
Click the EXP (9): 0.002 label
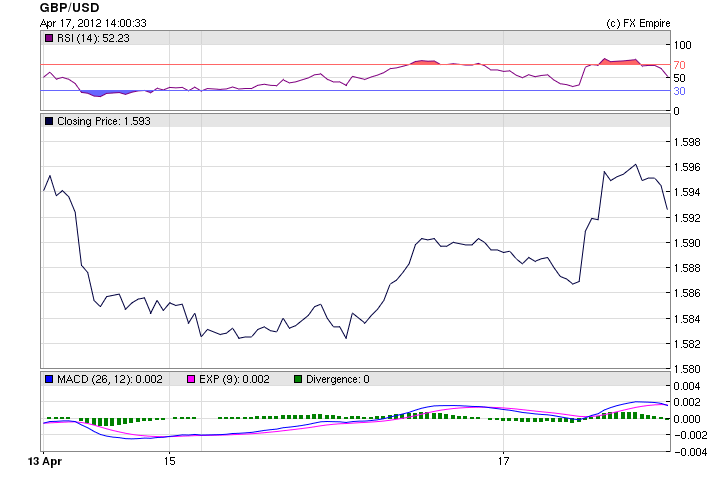click(x=234, y=379)
